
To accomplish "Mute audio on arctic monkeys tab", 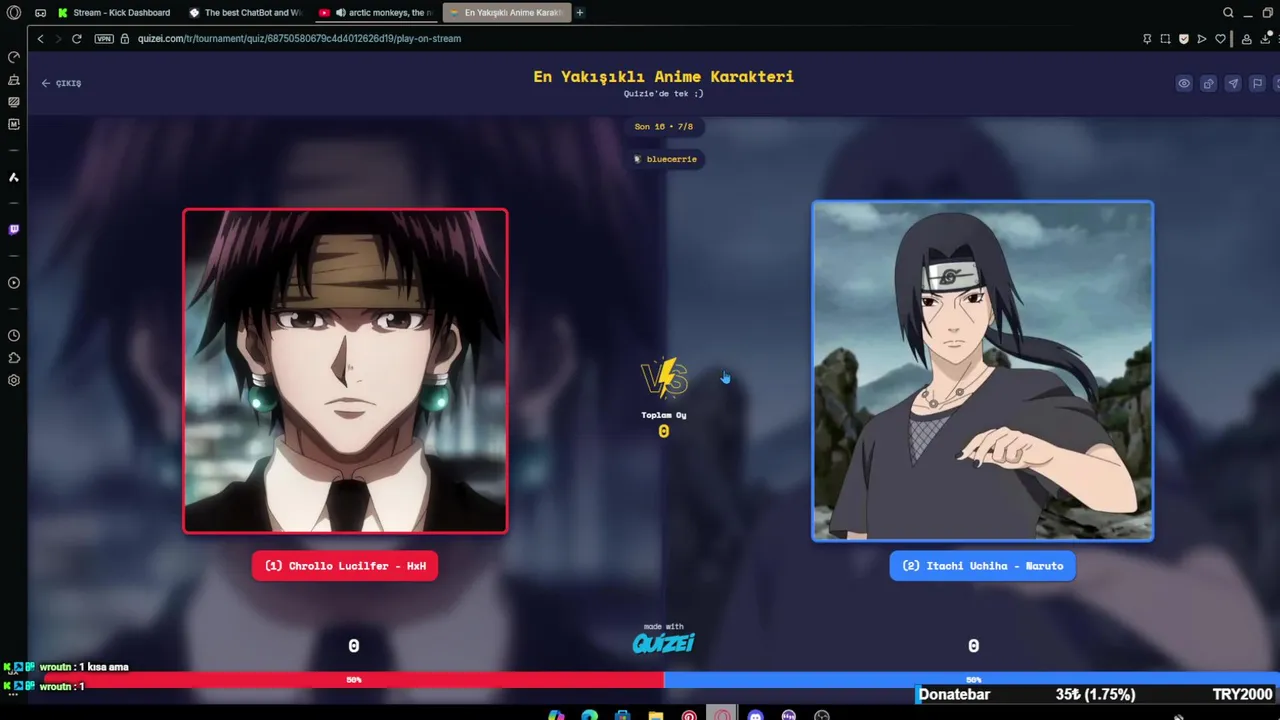I will tap(341, 13).
